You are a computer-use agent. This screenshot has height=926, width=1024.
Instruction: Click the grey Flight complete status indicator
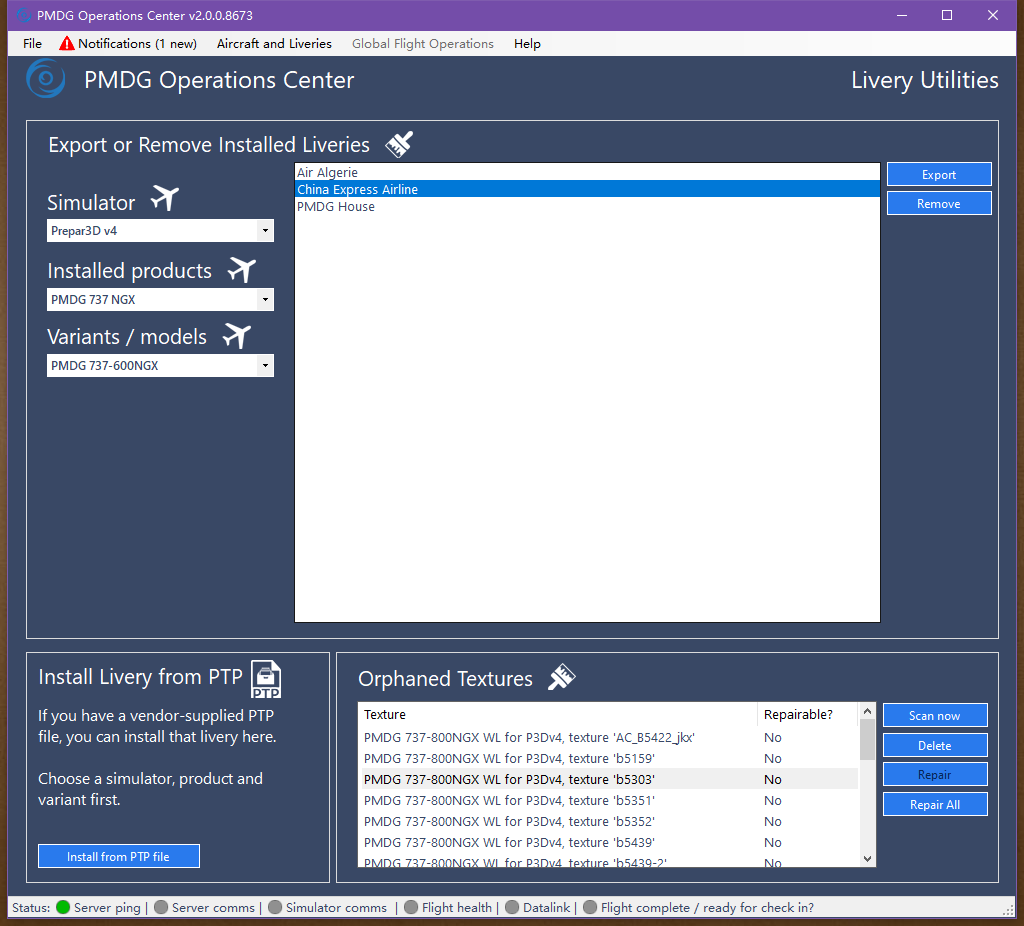(x=590, y=907)
